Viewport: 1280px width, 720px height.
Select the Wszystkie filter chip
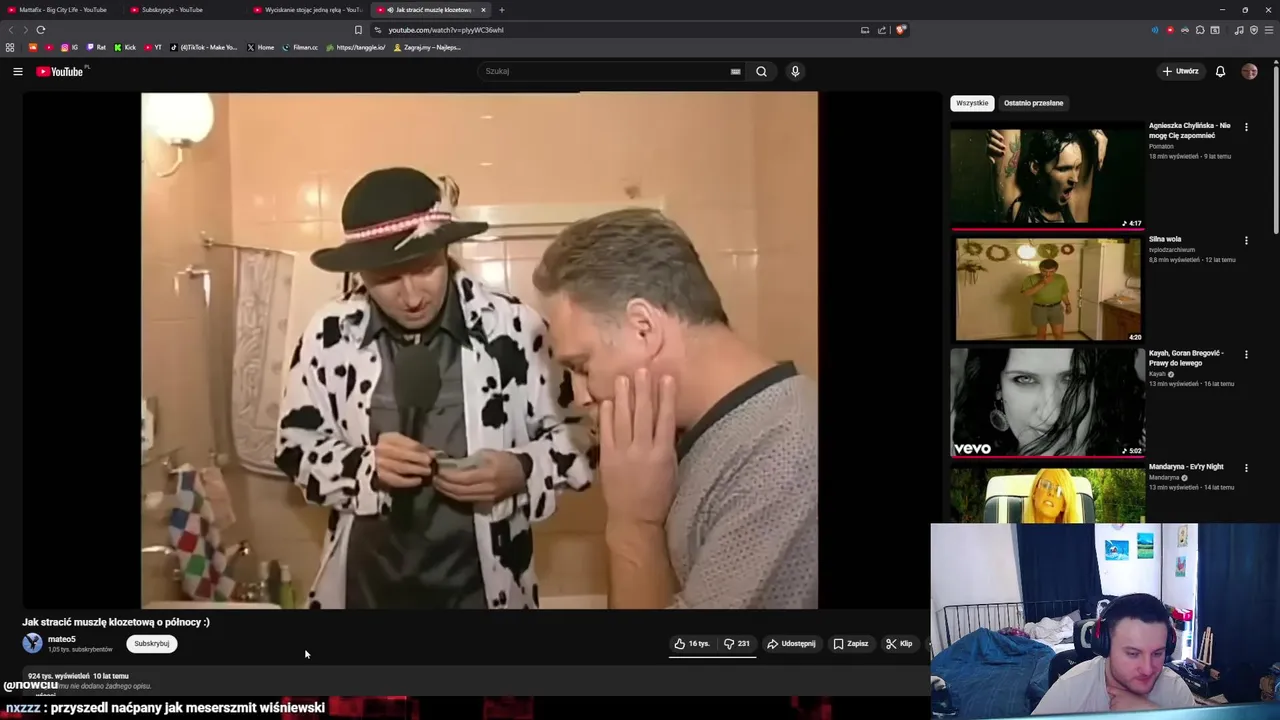point(972,103)
